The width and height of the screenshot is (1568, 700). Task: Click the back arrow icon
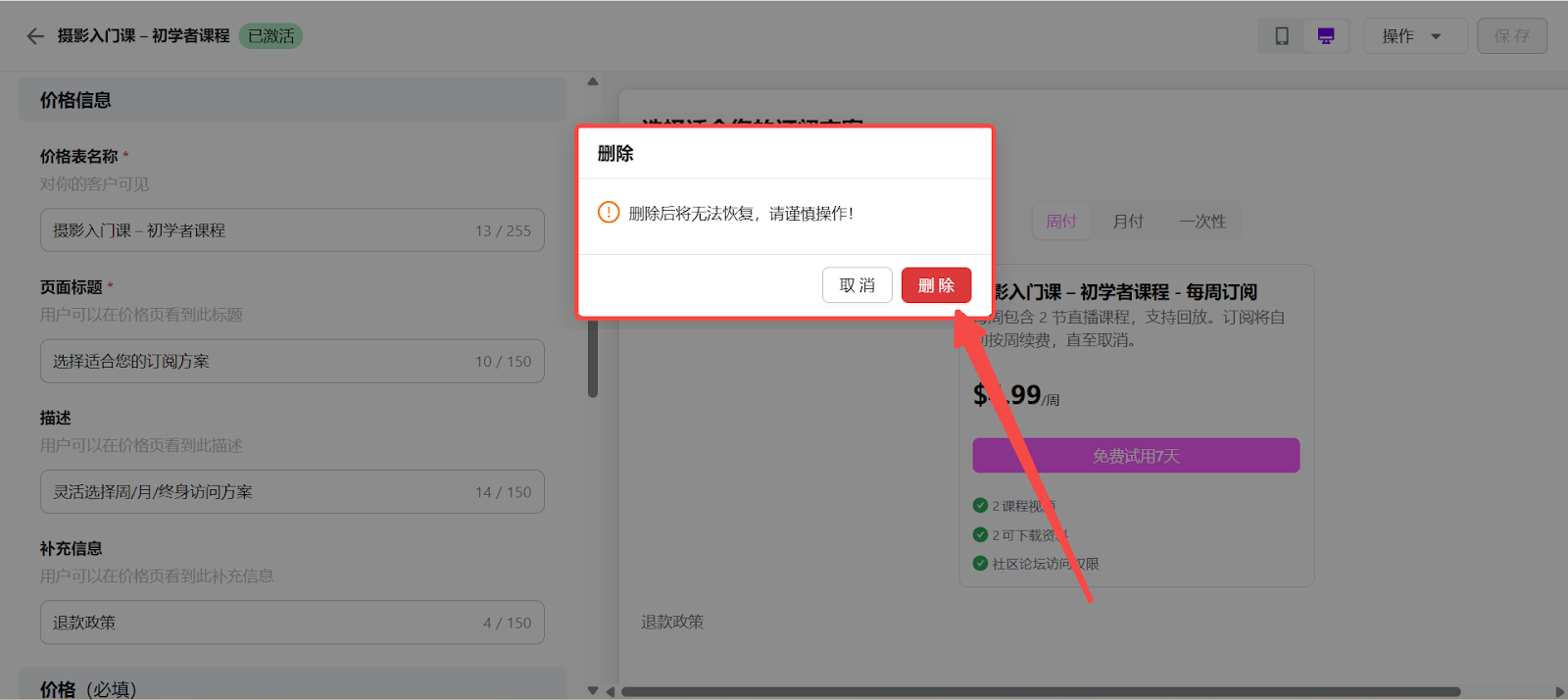point(35,36)
